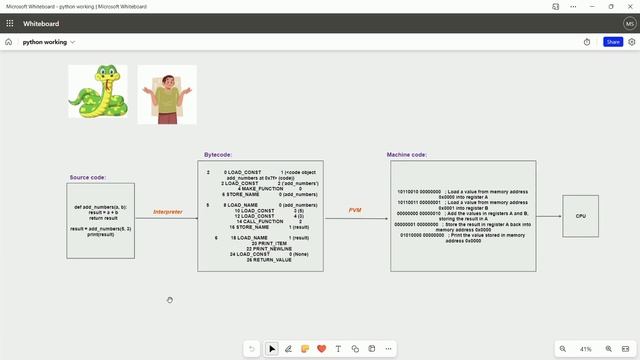Select the green snake image
Screen dimensions: 640x360
[98, 91]
